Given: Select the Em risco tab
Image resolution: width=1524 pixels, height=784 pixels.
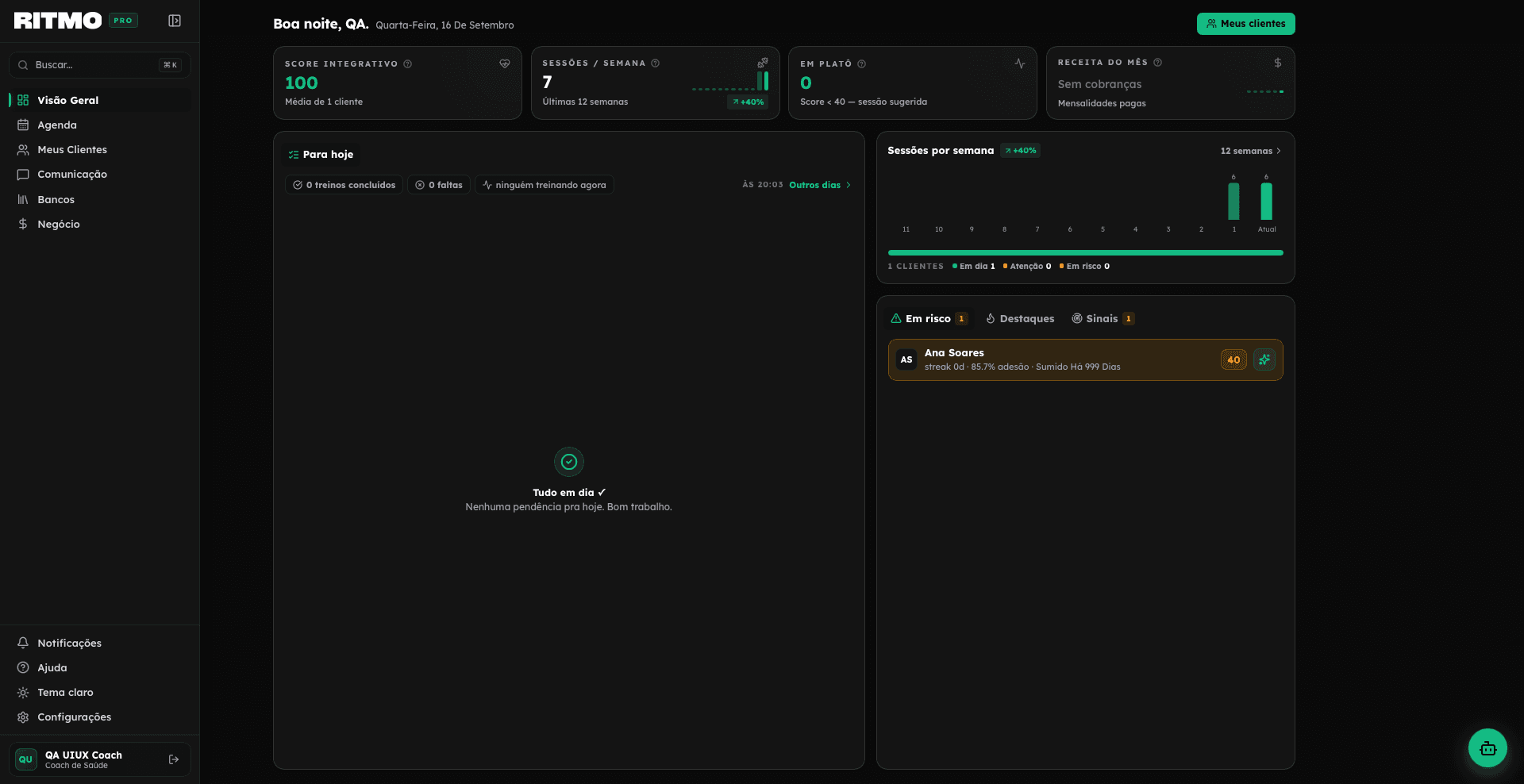Looking at the screenshot, I should coord(929,318).
